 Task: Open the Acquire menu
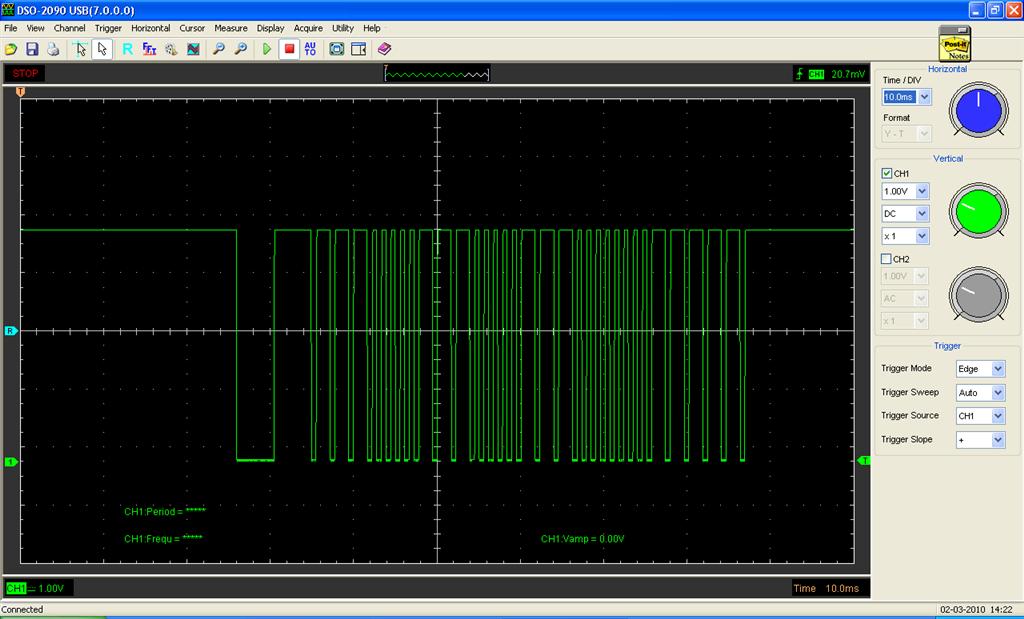308,28
